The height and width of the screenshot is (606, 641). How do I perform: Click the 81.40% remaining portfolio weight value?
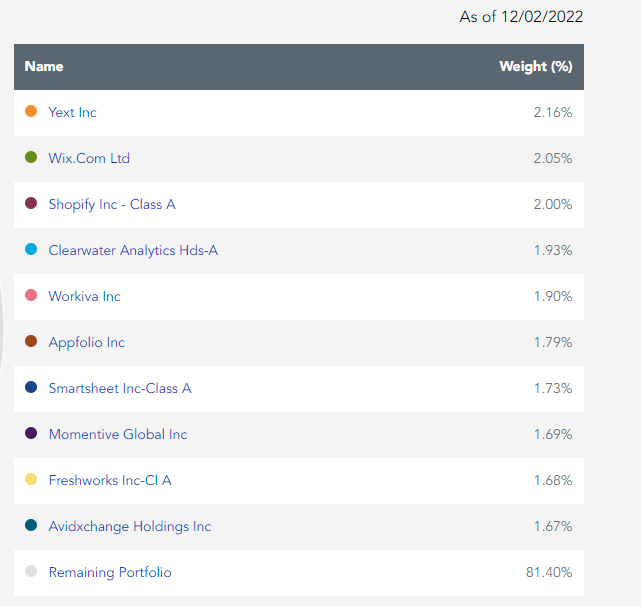point(549,572)
